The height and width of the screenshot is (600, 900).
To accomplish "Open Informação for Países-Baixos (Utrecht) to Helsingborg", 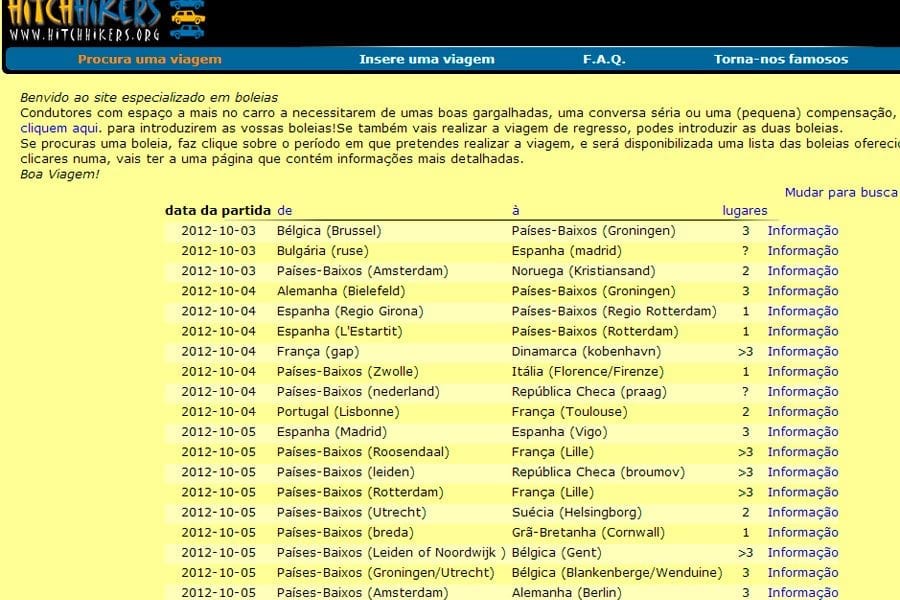I will pos(802,512).
